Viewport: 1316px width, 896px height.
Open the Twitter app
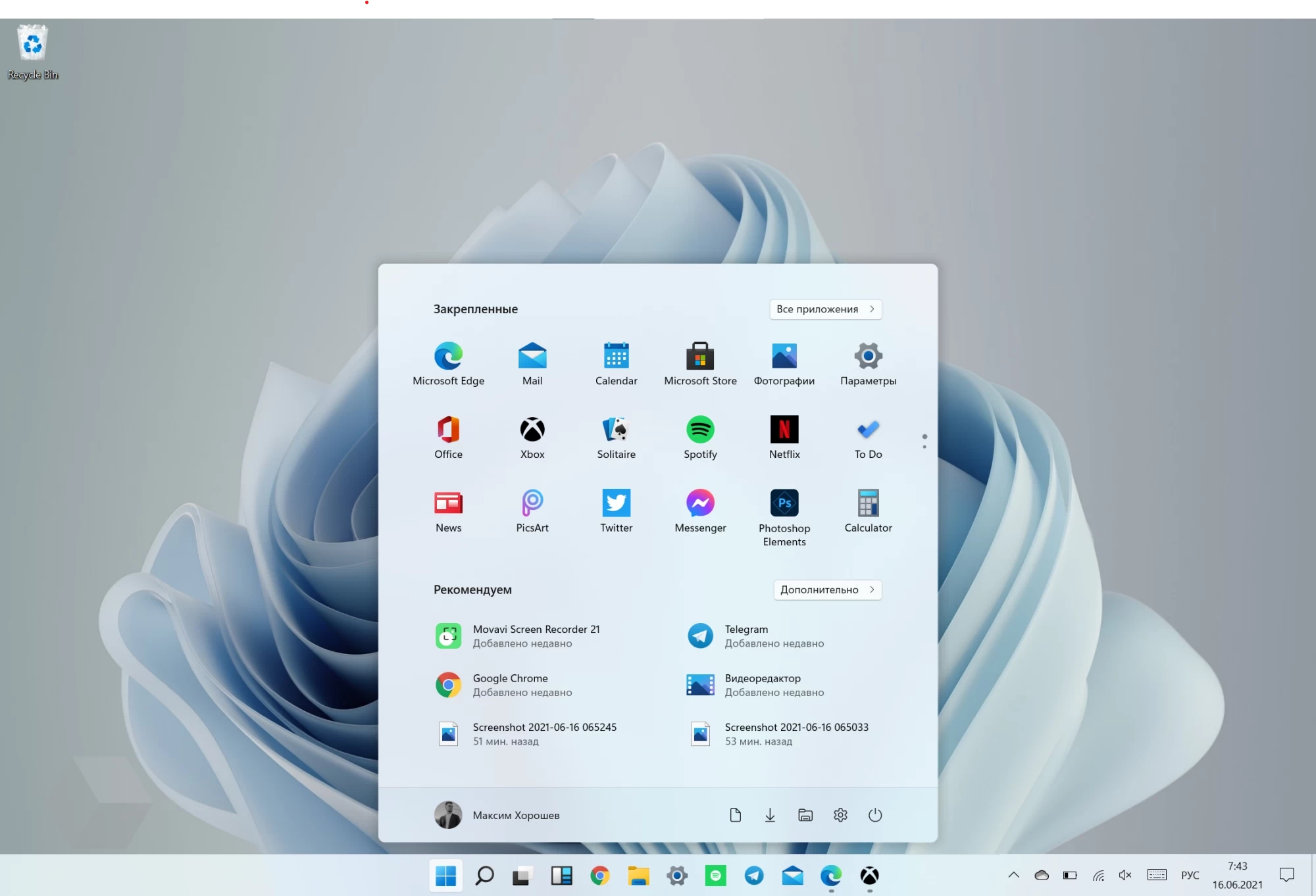(616, 511)
